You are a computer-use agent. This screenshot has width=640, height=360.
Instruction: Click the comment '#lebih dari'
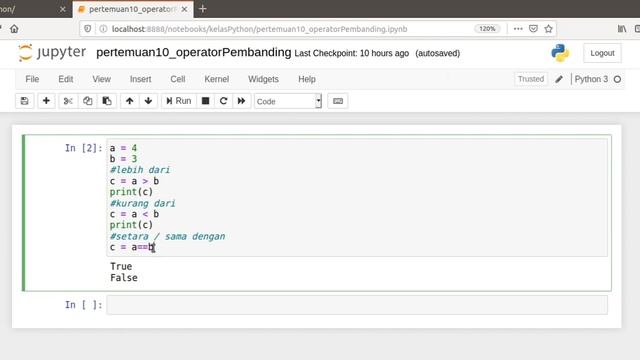click(x=140, y=170)
